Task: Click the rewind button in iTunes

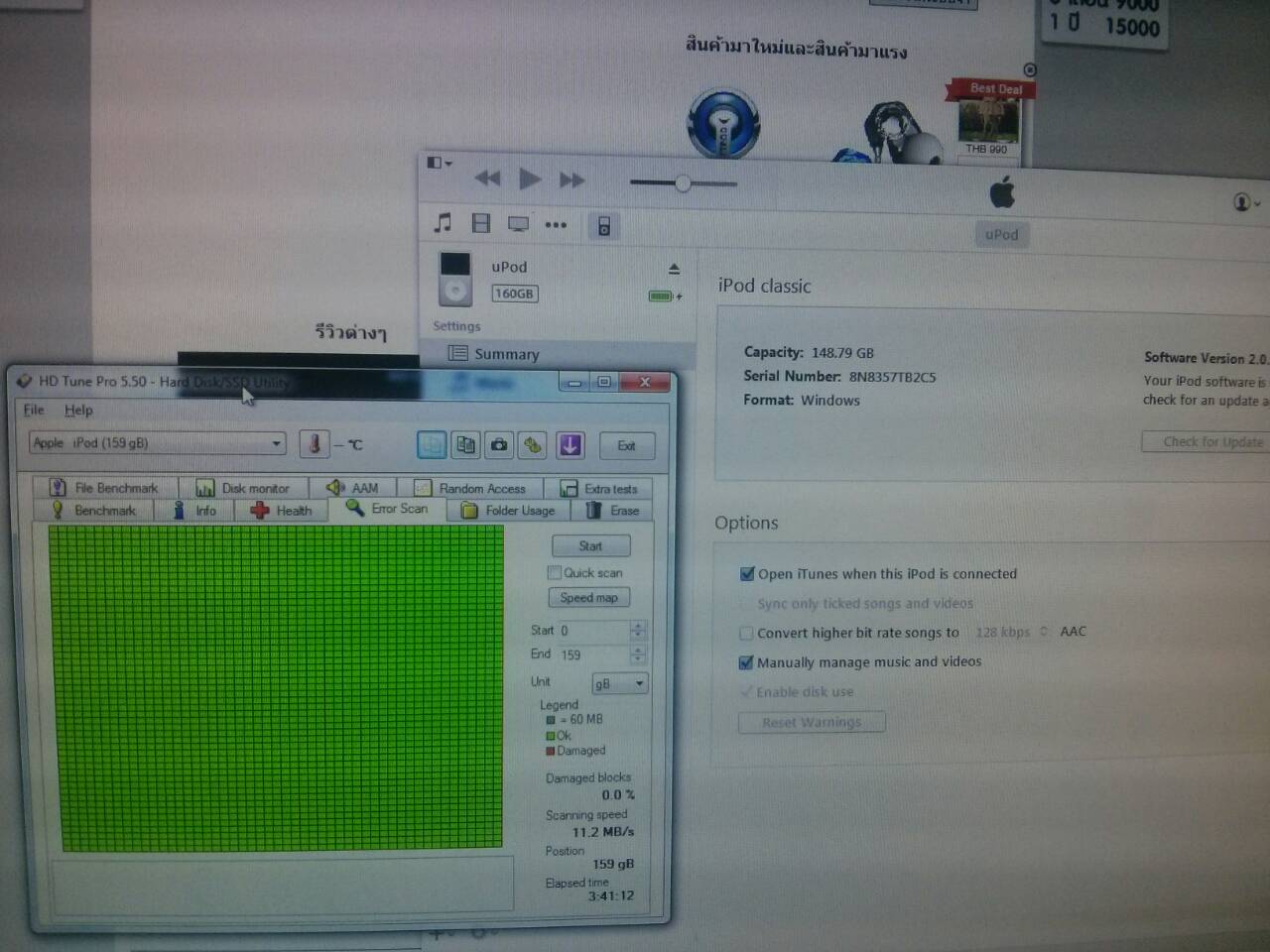Action: tap(487, 178)
